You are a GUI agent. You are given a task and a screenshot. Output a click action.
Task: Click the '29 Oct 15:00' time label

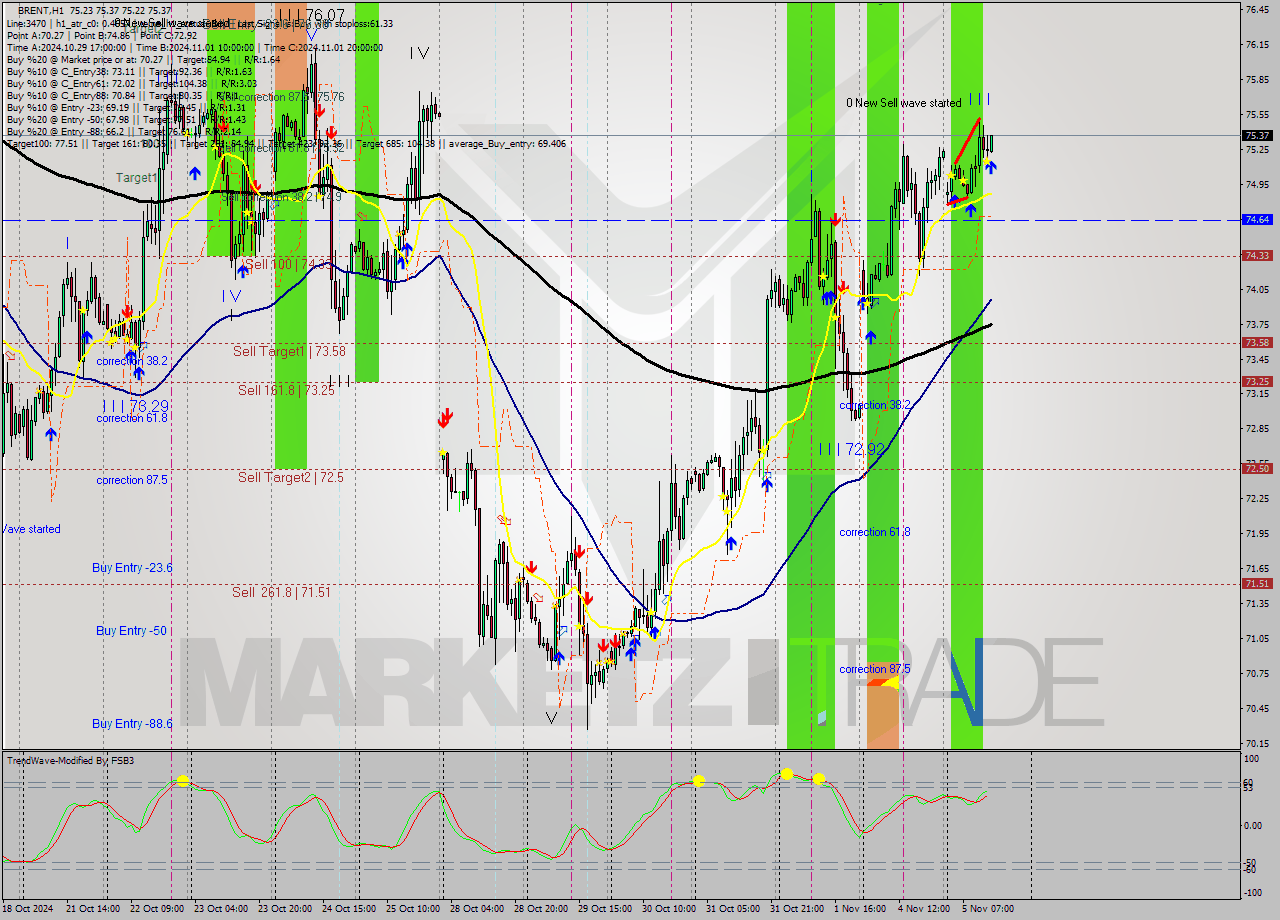[x=606, y=909]
